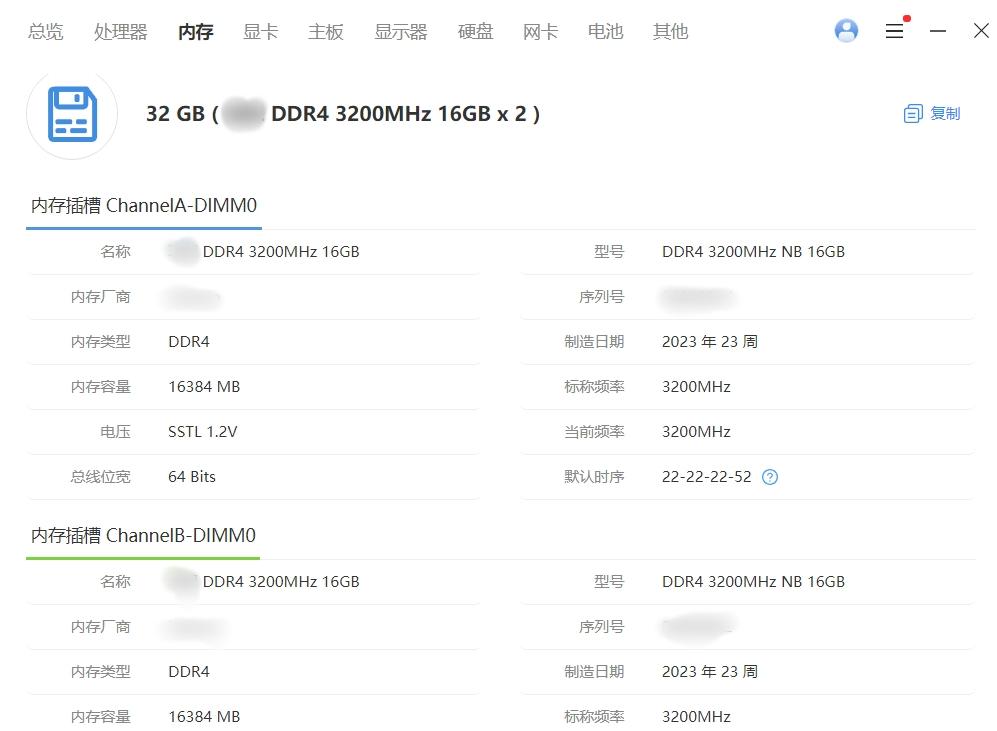Screen dimensions: 997x731
Task: Switch to the 总览 tab
Action: [45, 31]
